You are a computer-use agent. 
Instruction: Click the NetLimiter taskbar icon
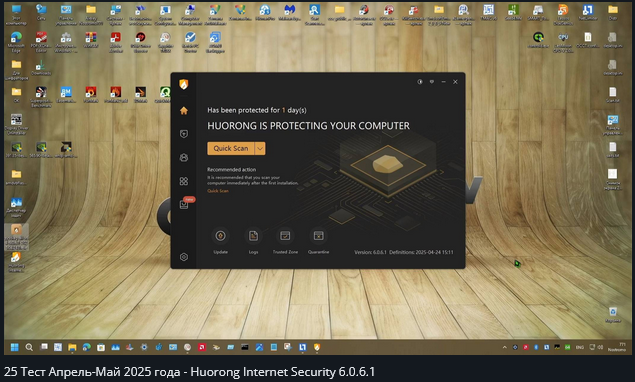click(x=303, y=347)
